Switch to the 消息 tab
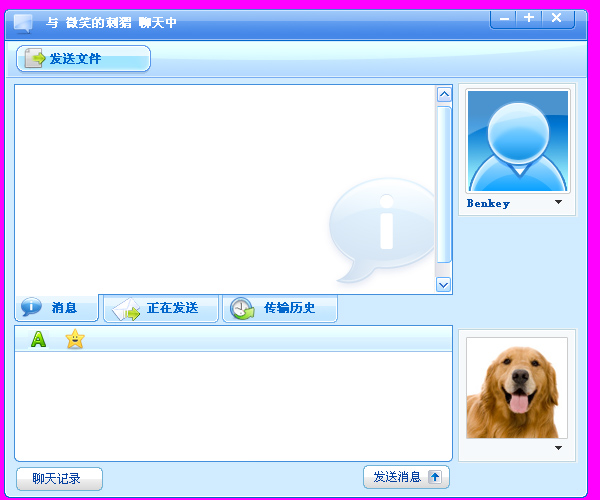Viewport: 600px width, 500px height. (x=57, y=308)
